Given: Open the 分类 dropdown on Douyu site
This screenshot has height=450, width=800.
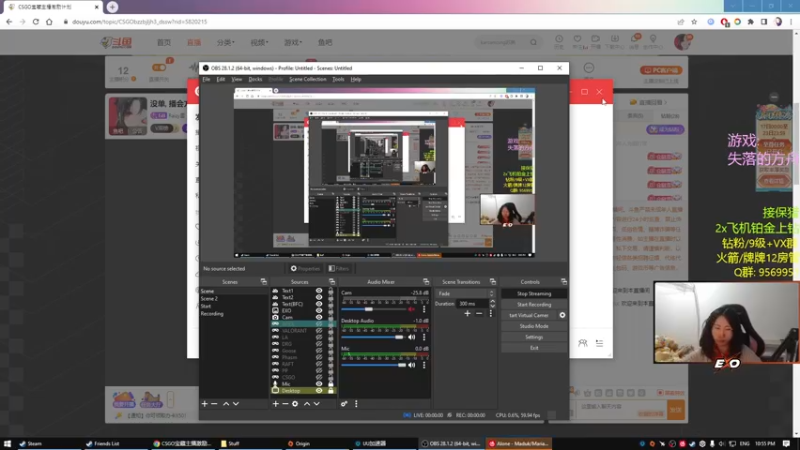Looking at the screenshot, I should (x=226, y=42).
